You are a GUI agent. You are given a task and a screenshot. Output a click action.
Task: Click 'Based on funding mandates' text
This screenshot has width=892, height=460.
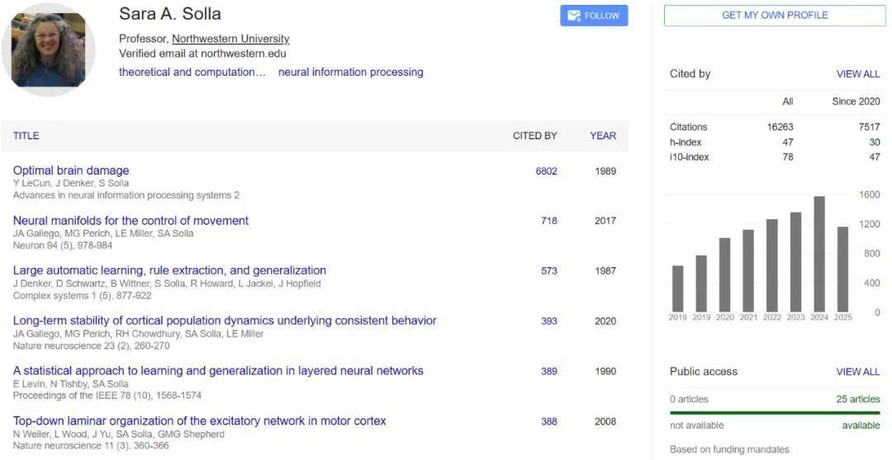[x=729, y=450]
